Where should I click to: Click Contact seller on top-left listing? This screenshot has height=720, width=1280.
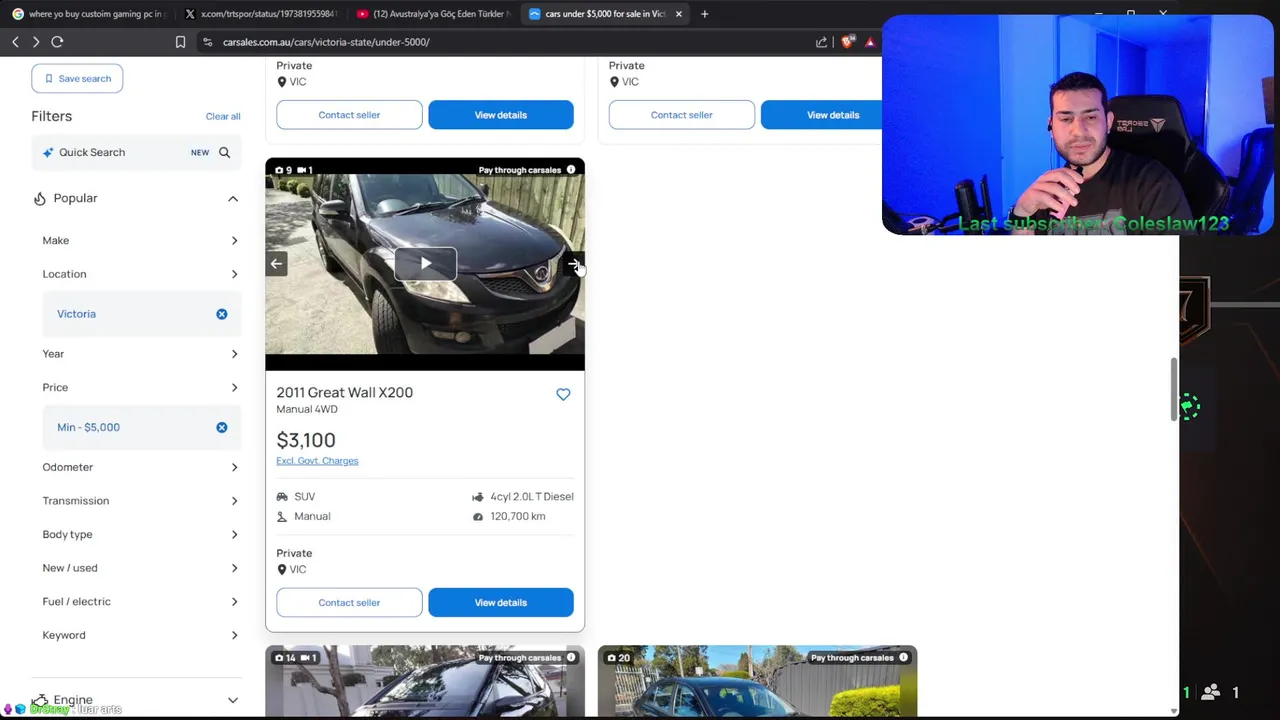coord(349,115)
